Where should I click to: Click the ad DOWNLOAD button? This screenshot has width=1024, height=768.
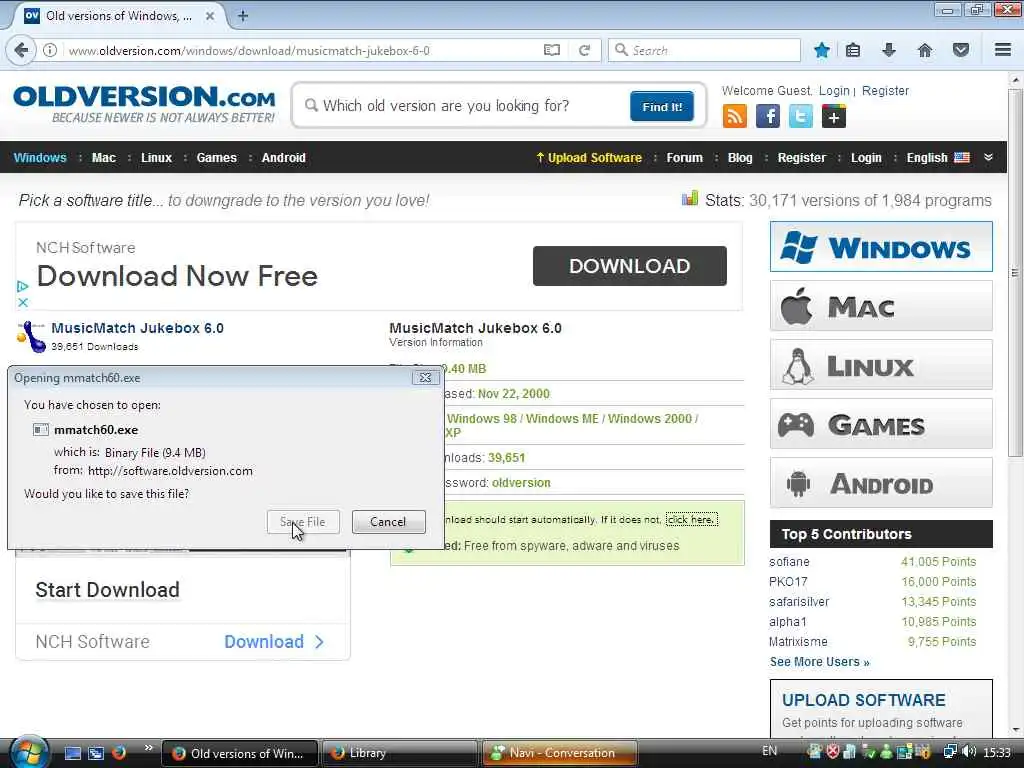tap(630, 266)
